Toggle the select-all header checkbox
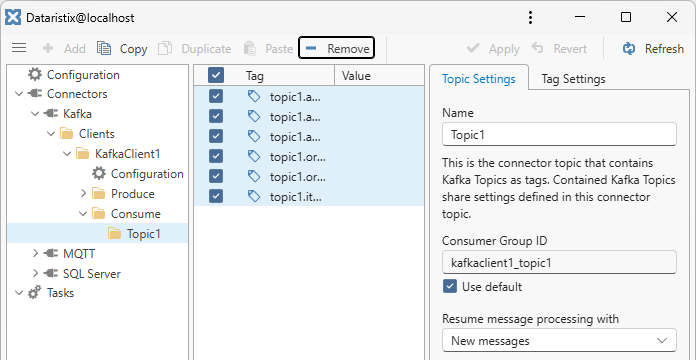696x360 pixels. click(x=216, y=75)
